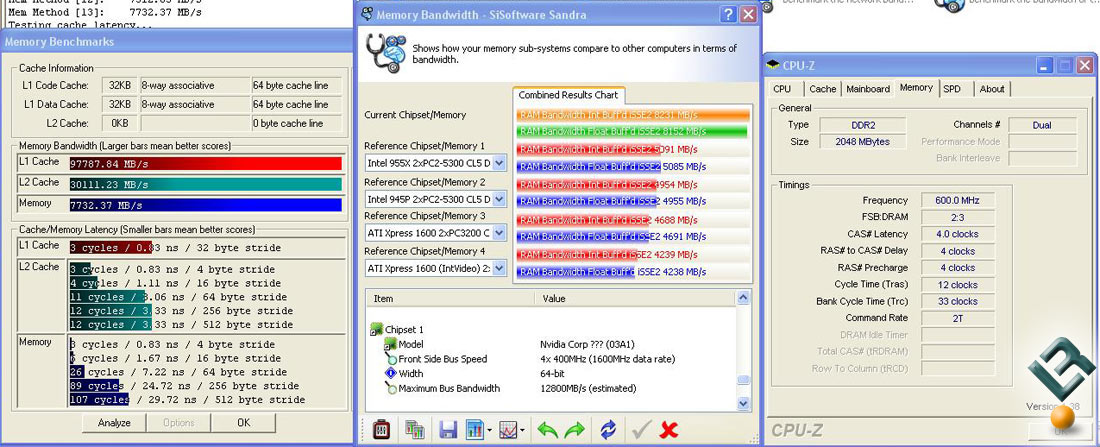Screen dimensions: 1100x447
Task: Open the SPD tab in CPU-Z
Action: tap(952, 89)
